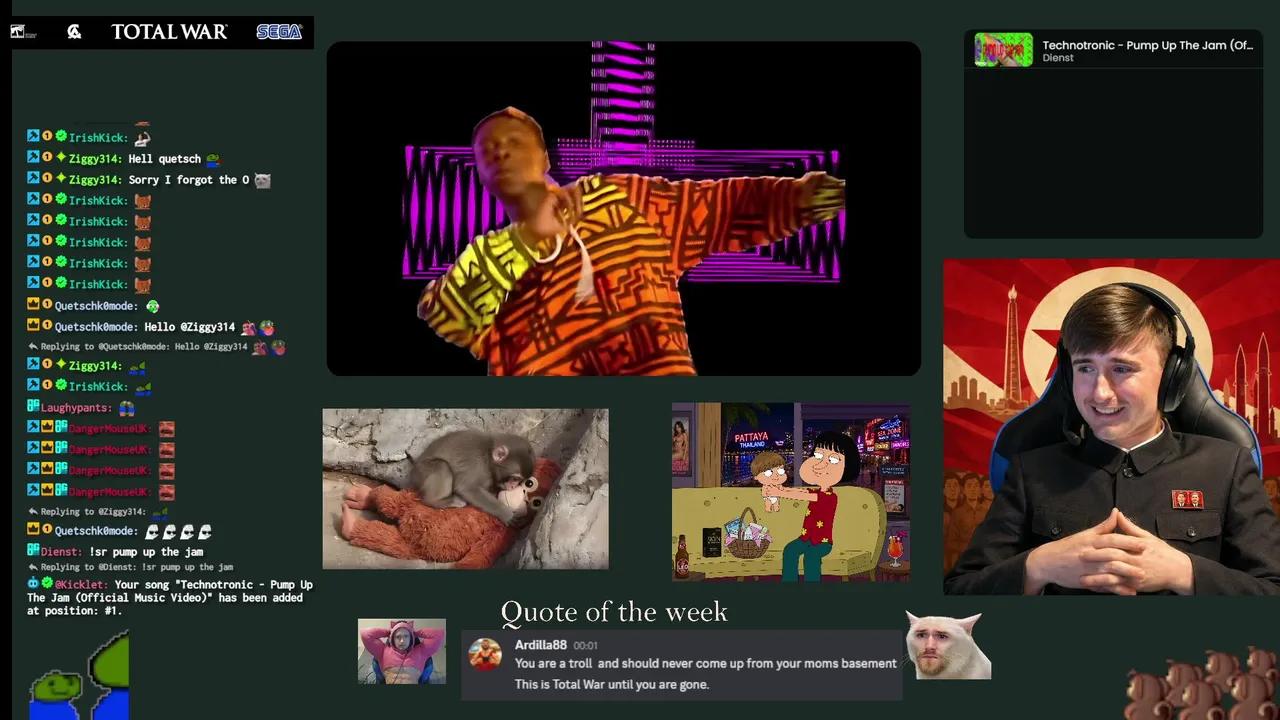Click Kicklet's message 'Your song ... has been added'
This screenshot has height=720, width=1280.
[170, 597]
